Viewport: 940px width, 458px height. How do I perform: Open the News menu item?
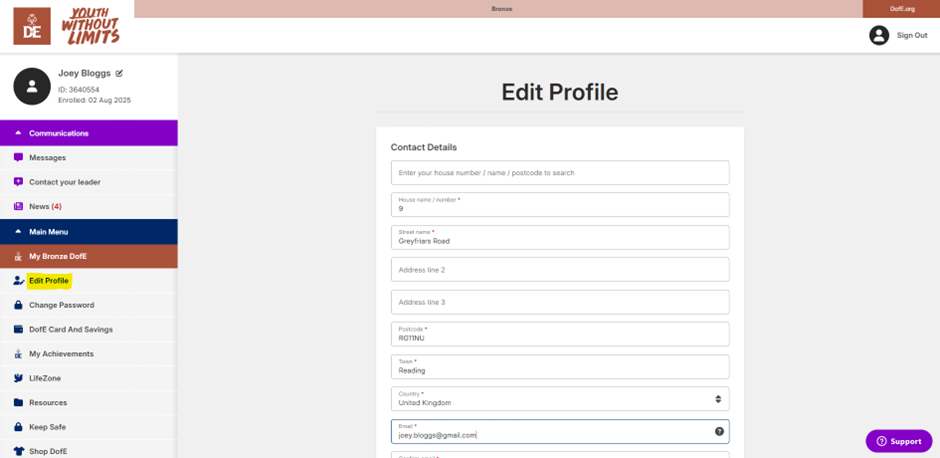44,207
